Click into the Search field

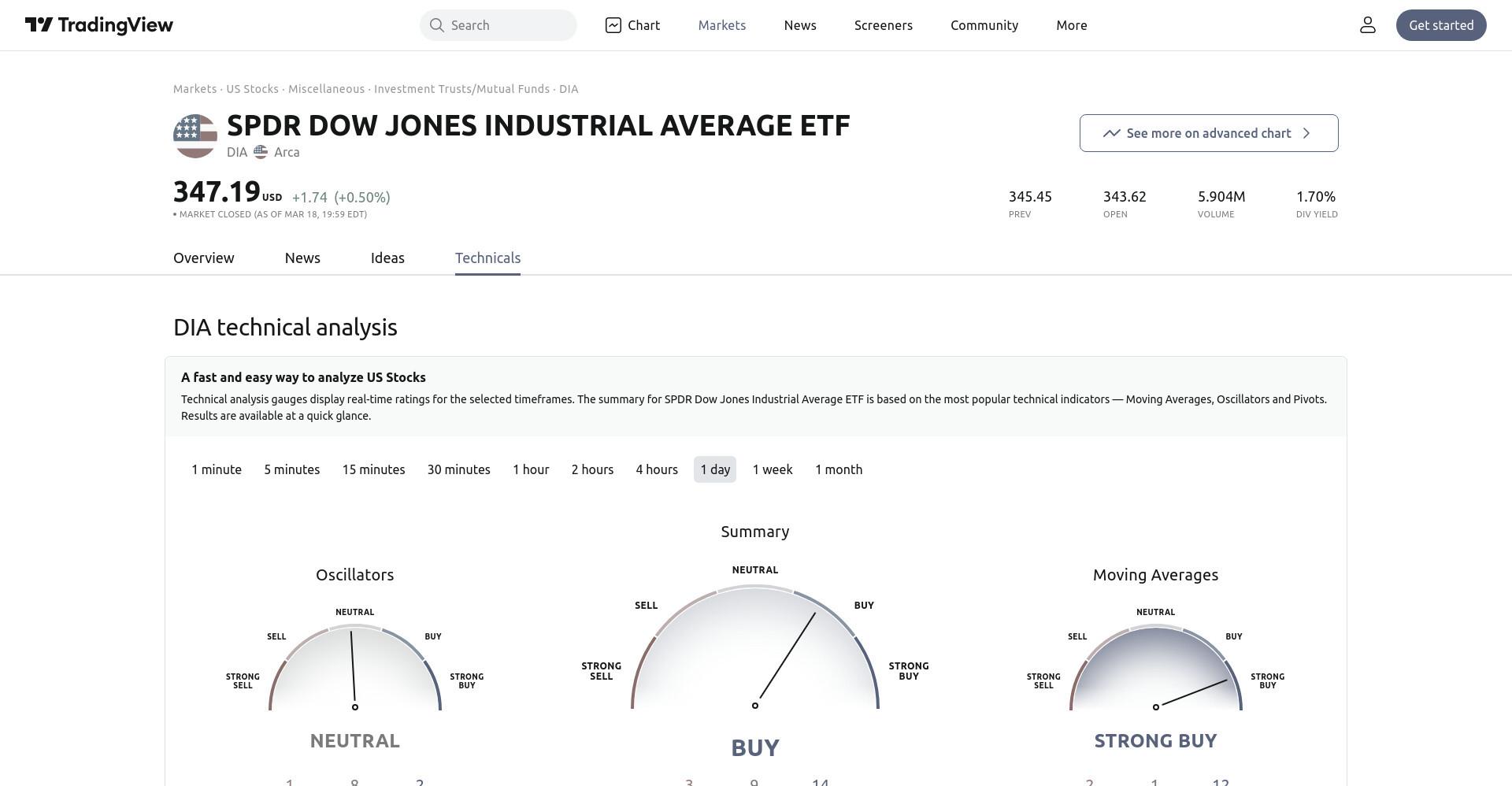[x=498, y=25]
